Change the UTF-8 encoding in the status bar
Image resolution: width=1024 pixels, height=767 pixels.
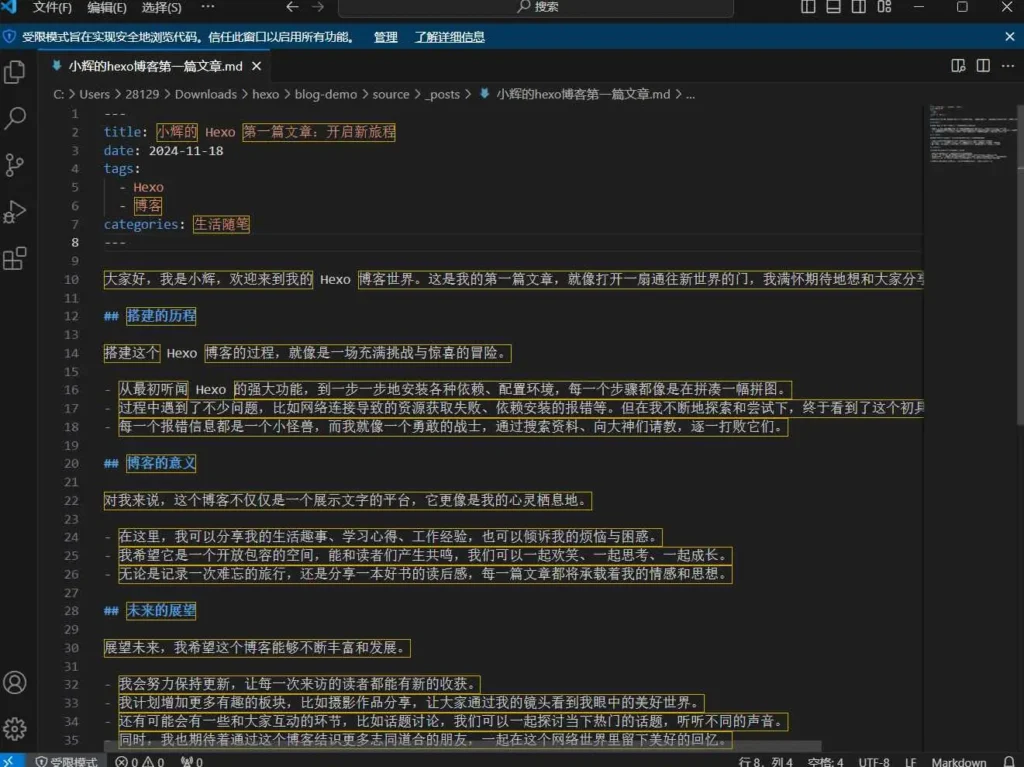click(873, 761)
